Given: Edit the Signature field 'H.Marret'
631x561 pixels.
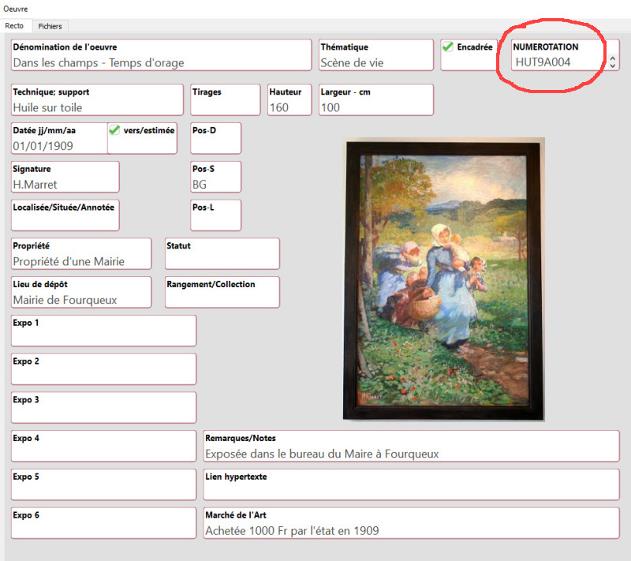Looking at the screenshot, I should pos(65,177).
